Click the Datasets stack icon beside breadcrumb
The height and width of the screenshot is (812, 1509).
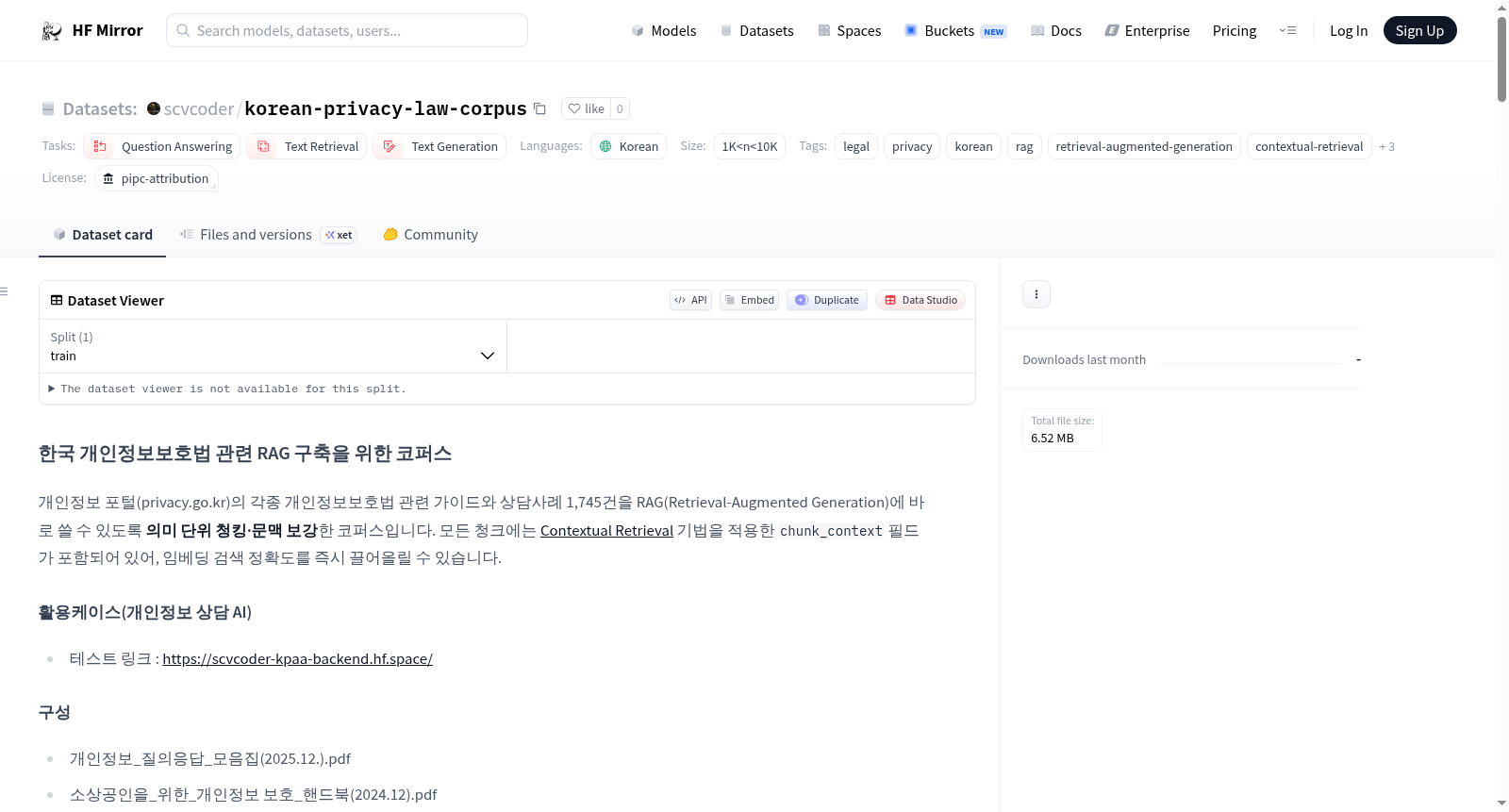[48, 108]
